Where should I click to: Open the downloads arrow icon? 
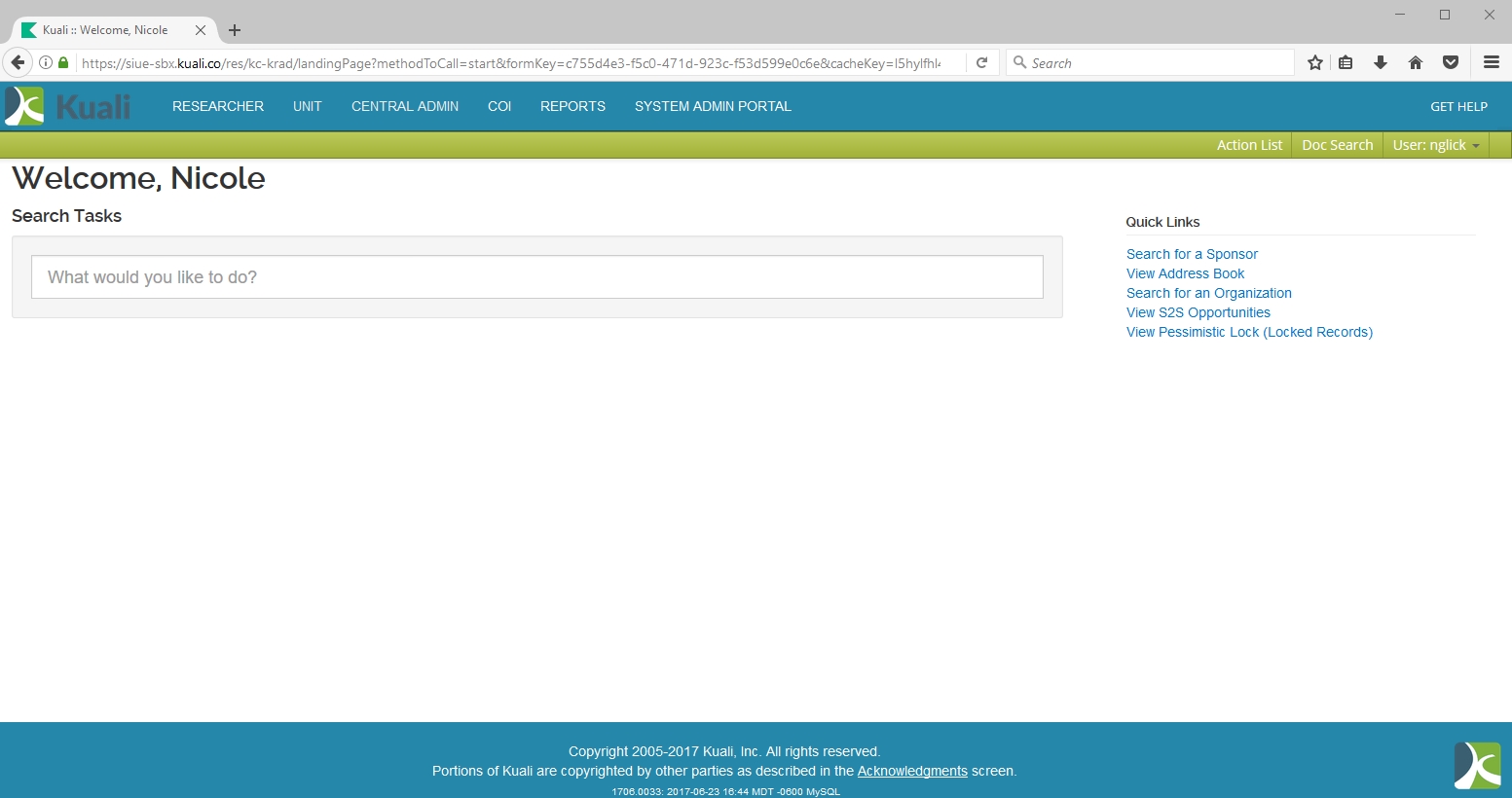tap(1381, 62)
